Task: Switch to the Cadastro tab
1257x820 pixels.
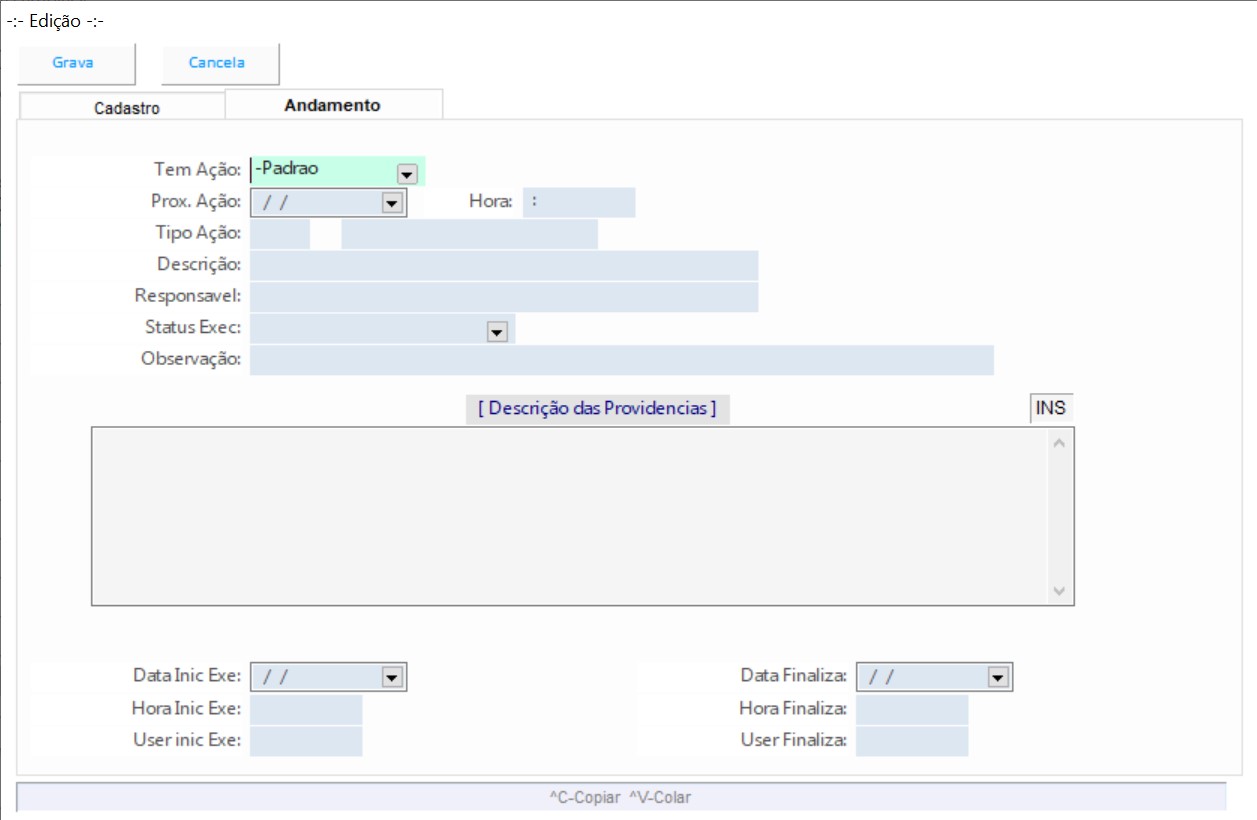Action: click(x=126, y=108)
